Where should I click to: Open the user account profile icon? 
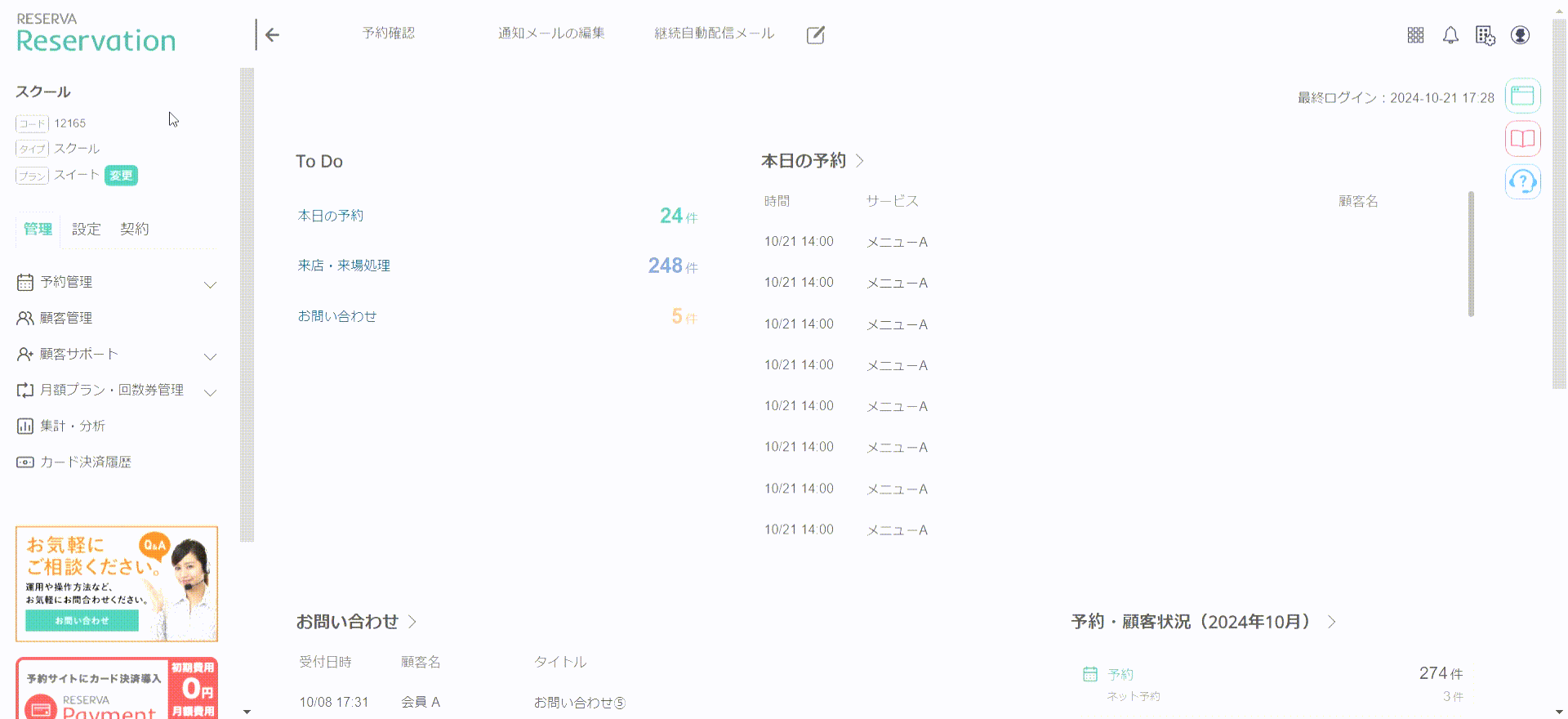tap(1520, 35)
